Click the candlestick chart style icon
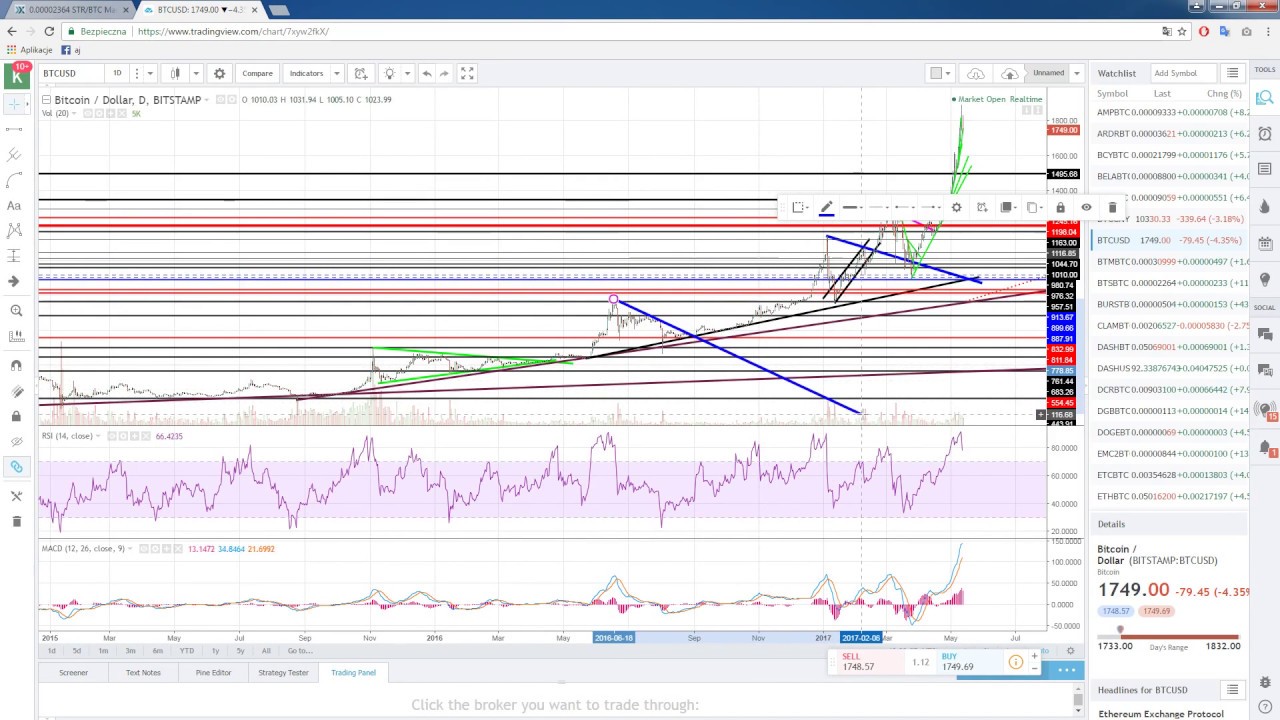Screen dimensions: 1280x720 (x=176, y=73)
